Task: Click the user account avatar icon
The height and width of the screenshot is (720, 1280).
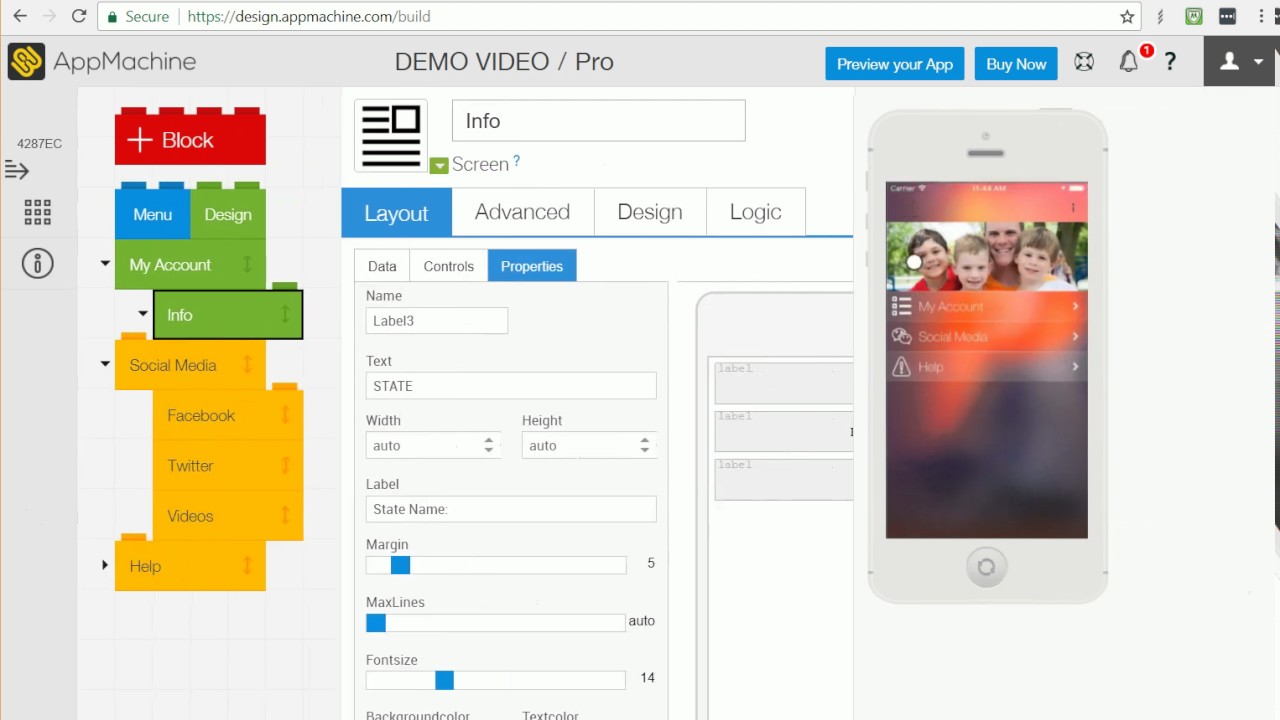Action: 1229,61
